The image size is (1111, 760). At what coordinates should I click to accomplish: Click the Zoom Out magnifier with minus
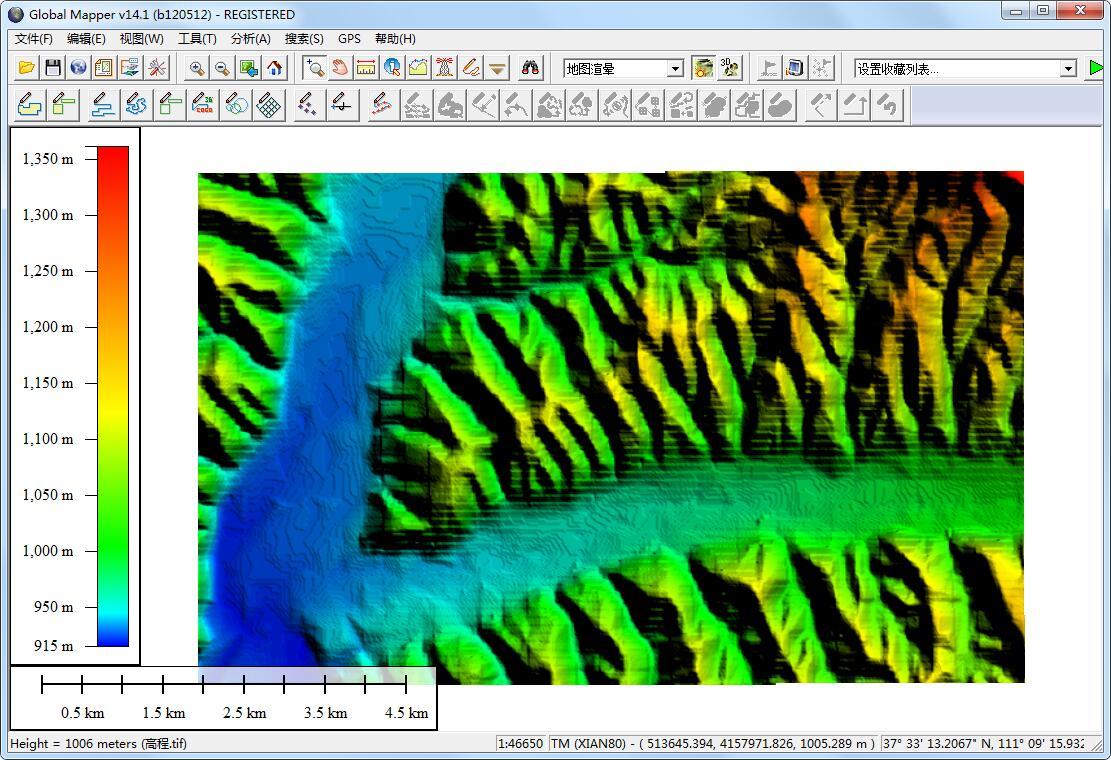[x=222, y=68]
